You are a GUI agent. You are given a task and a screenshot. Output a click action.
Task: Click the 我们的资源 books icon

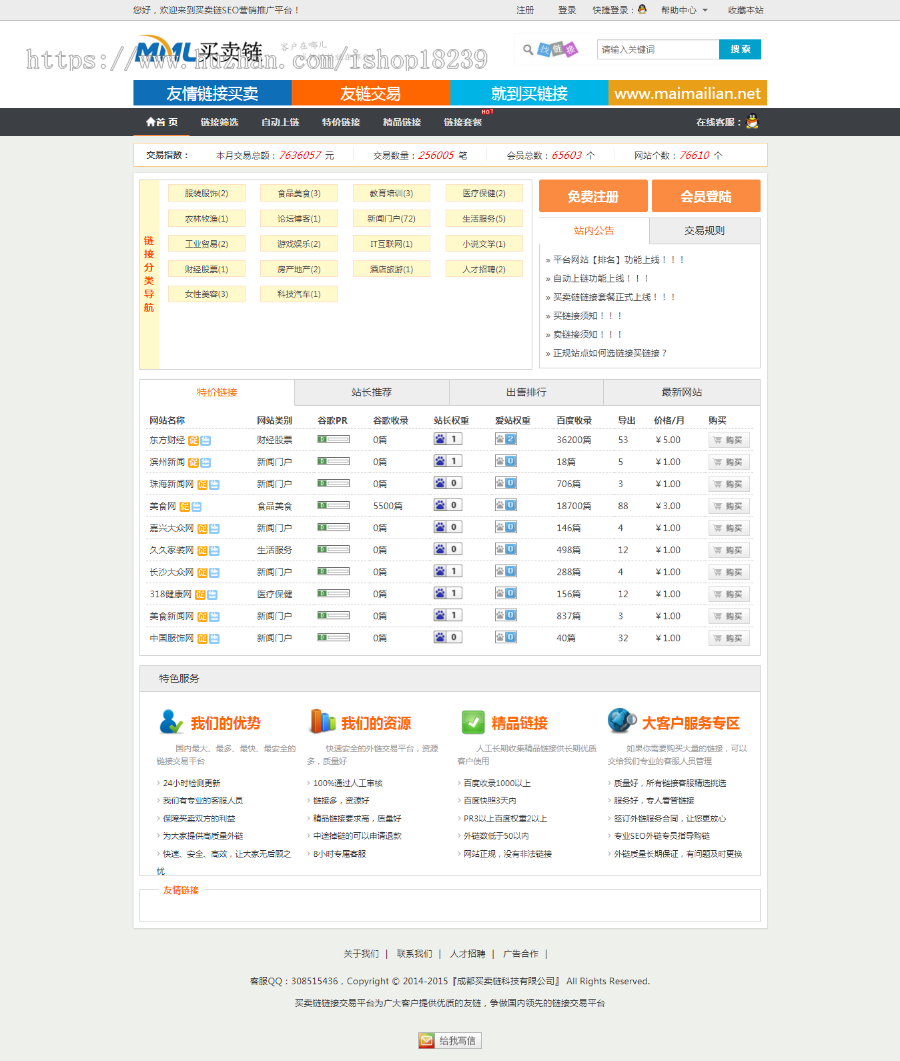(322, 721)
